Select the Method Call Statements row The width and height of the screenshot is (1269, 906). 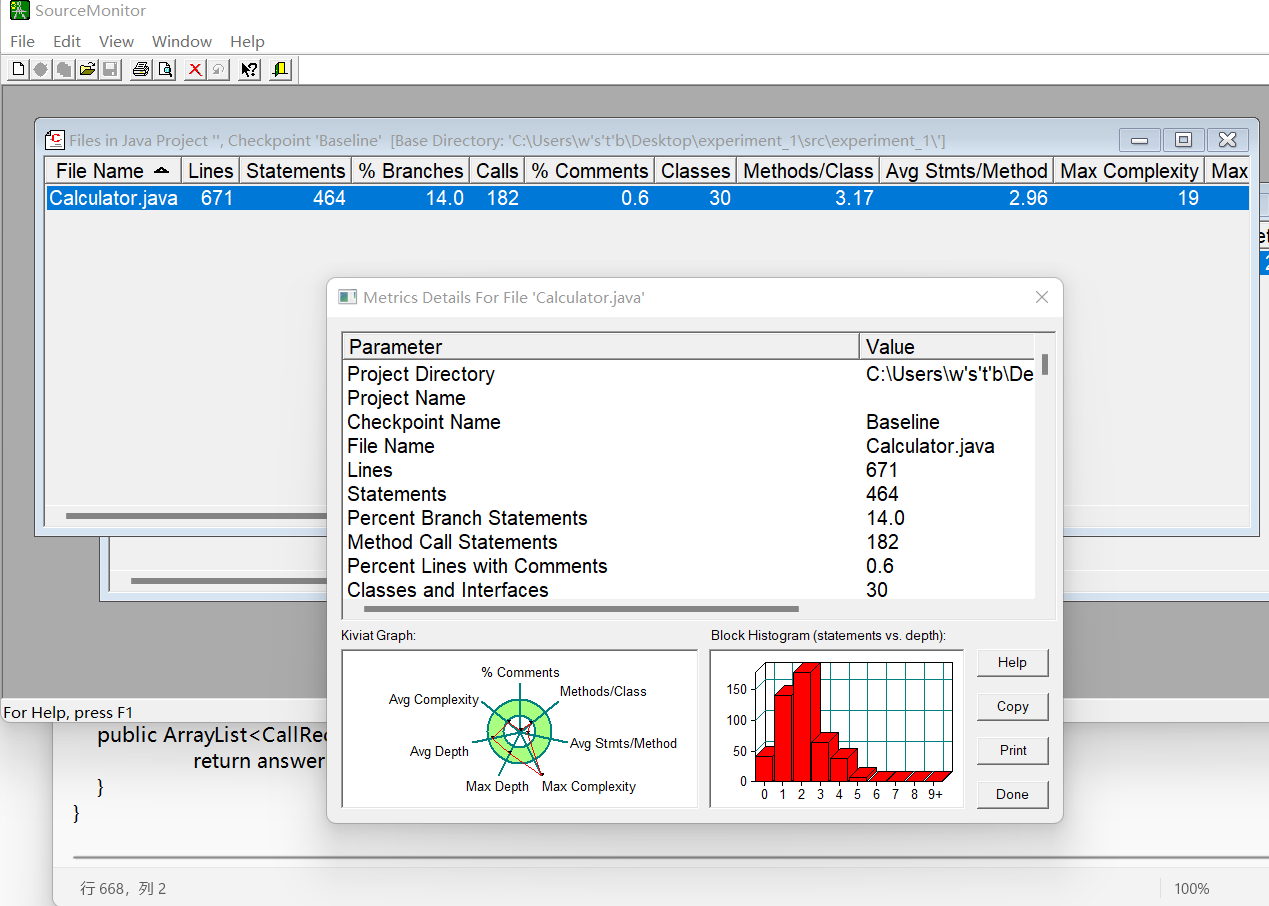pyautogui.click(x=690, y=542)
